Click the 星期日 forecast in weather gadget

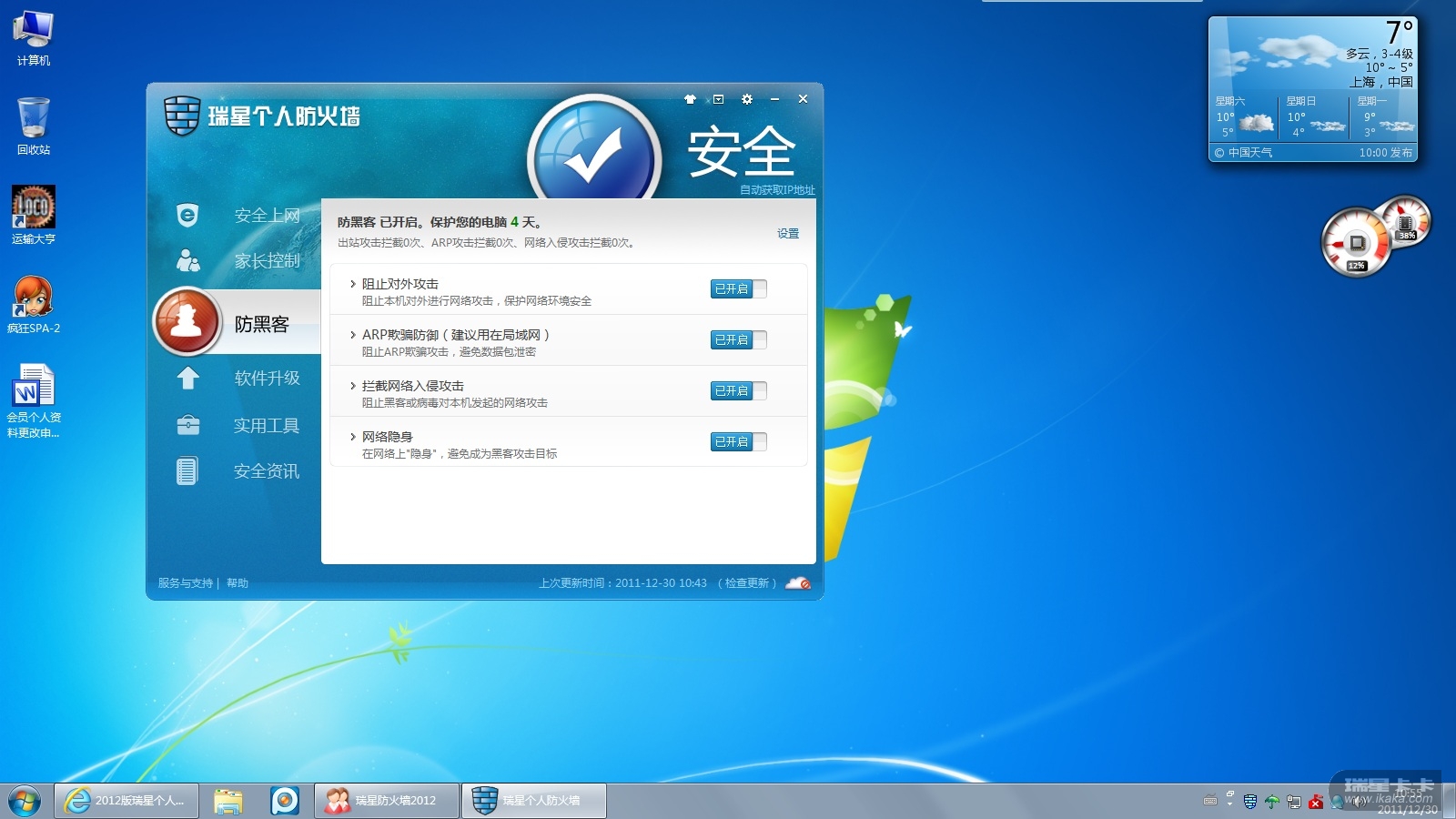point(1315,116)
